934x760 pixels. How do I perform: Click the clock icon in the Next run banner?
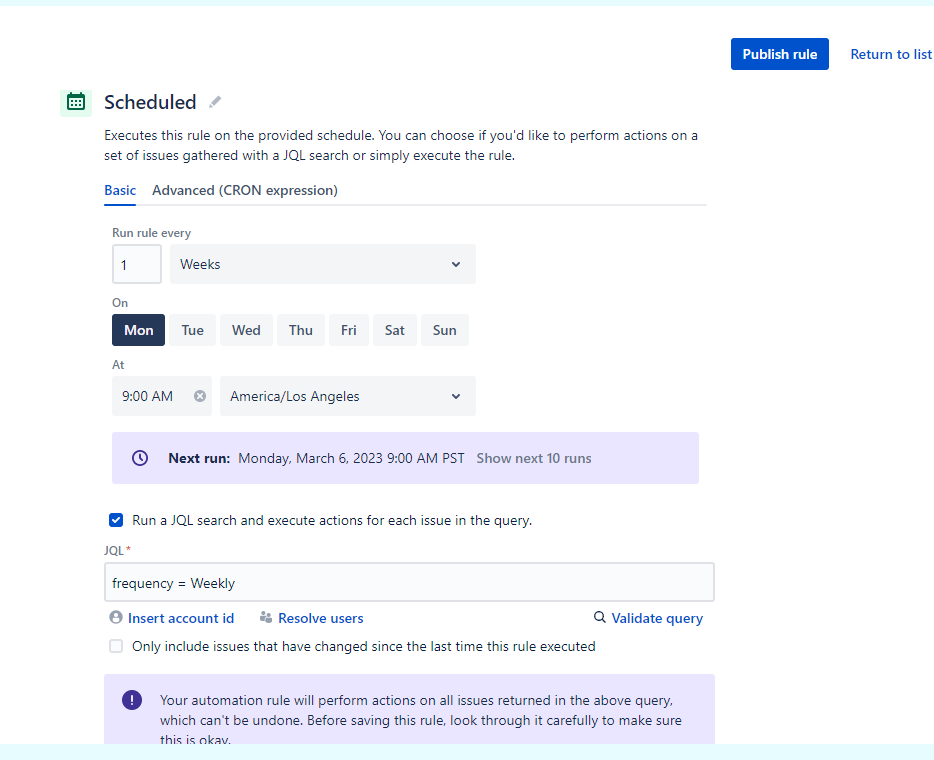coord(140,458)
